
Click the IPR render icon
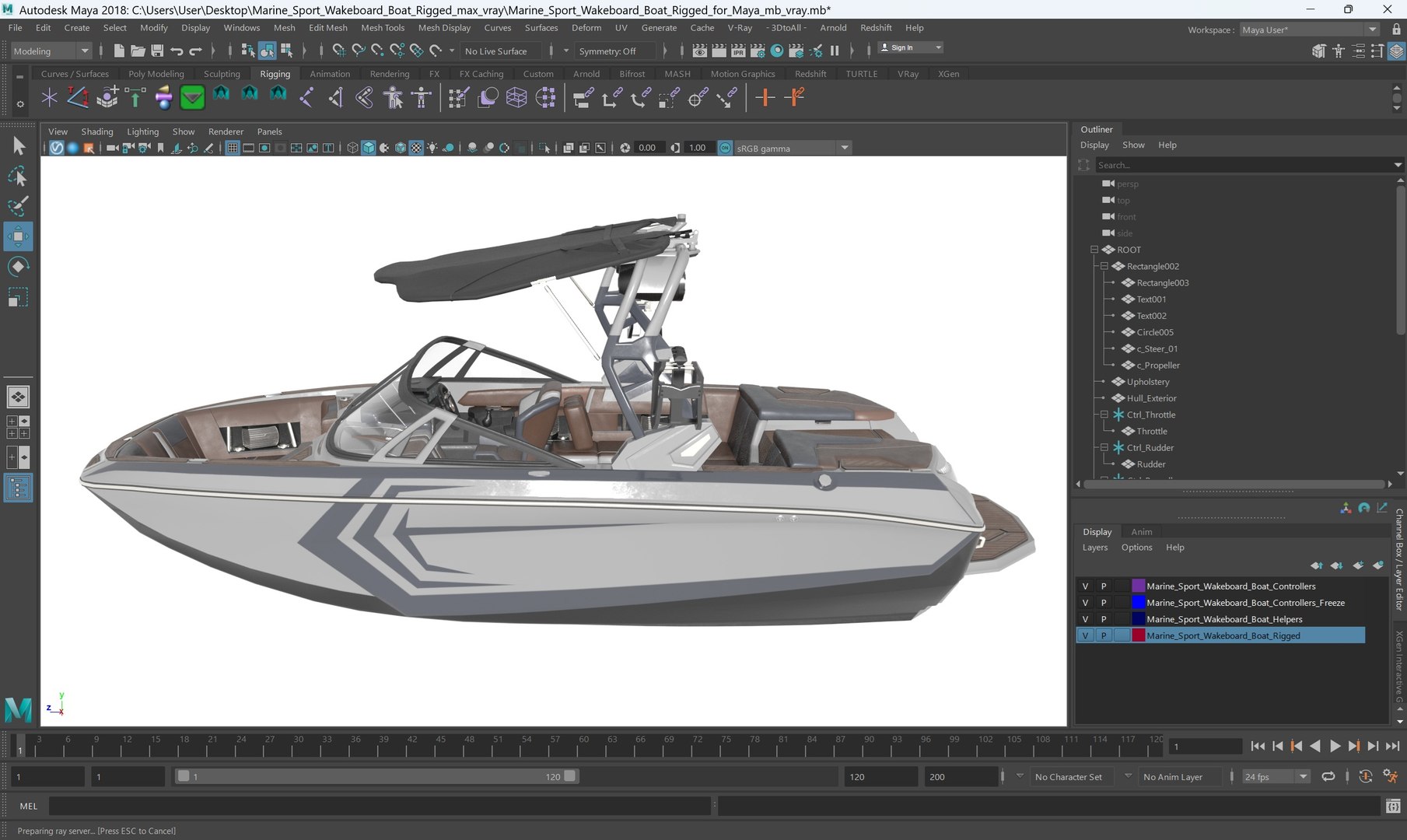tap(738, 51)
